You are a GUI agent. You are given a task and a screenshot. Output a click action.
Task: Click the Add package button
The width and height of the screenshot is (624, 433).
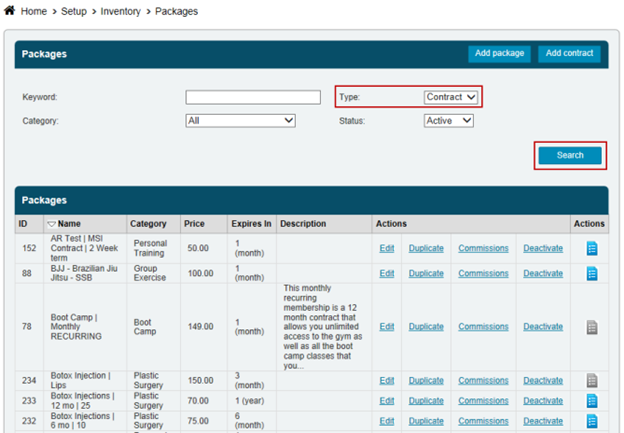click(499, 53)
